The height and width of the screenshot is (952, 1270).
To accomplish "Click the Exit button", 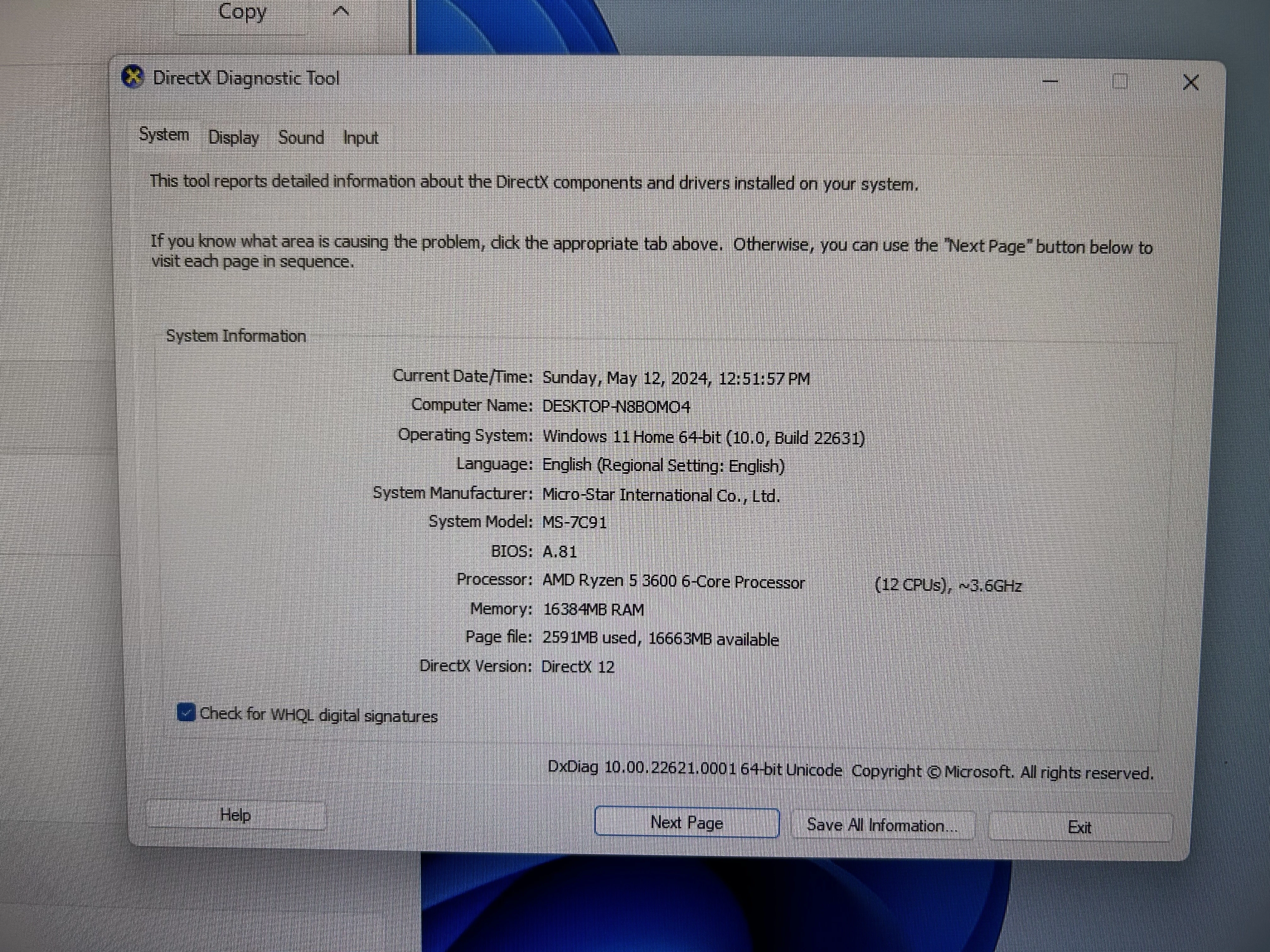I will pos(1079,827).
